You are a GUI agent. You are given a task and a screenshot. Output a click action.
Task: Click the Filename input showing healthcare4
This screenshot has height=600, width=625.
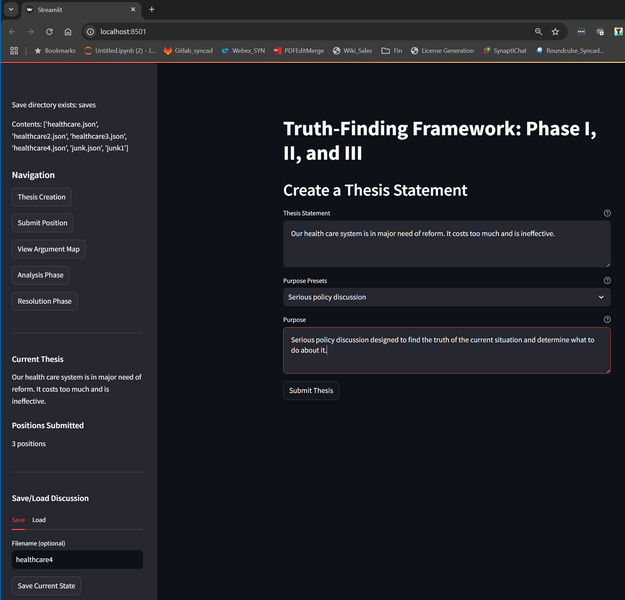pos(77,560)
